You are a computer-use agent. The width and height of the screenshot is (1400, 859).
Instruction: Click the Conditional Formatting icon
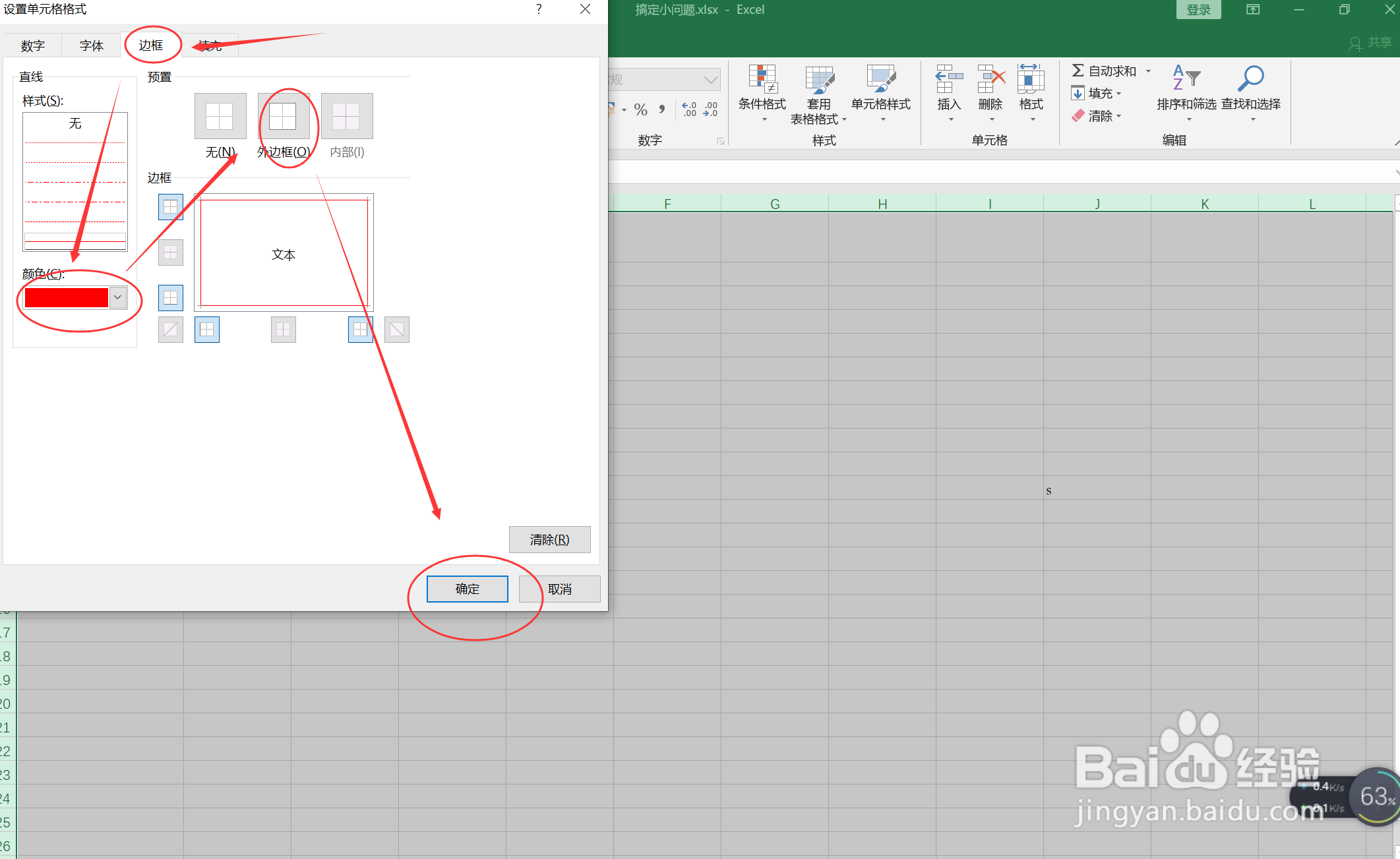[762, 79]
